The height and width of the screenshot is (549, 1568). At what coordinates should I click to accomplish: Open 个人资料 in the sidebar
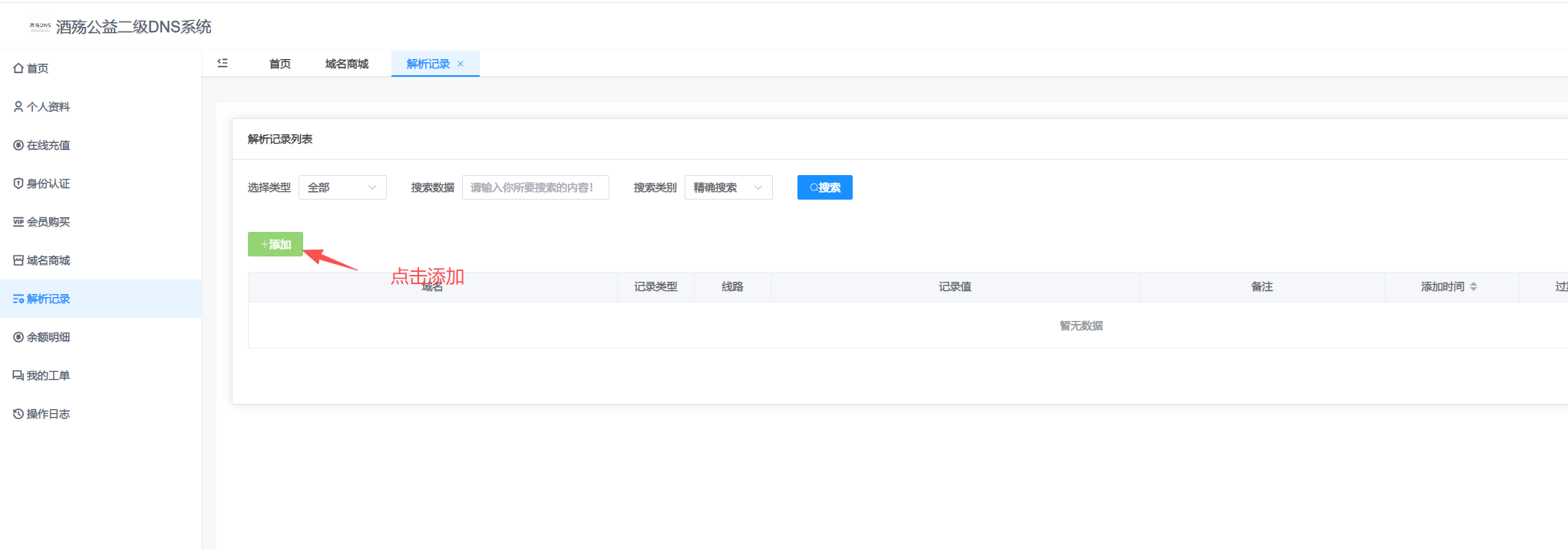pyautogui.click(x=101, y=107)
